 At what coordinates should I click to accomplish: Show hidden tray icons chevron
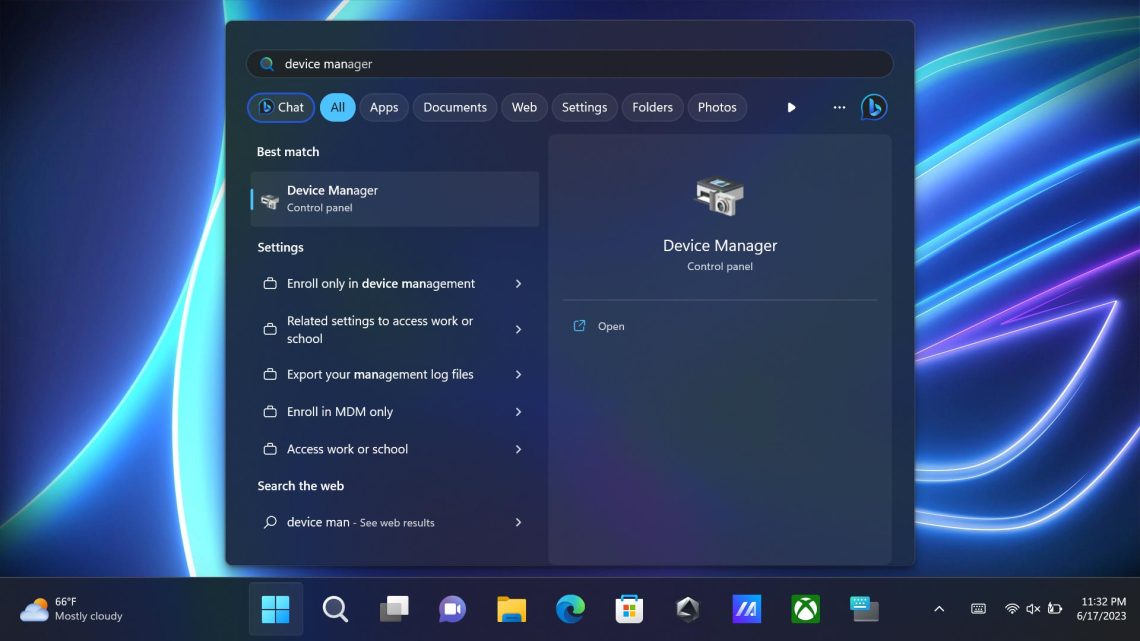tap(939, 609)
